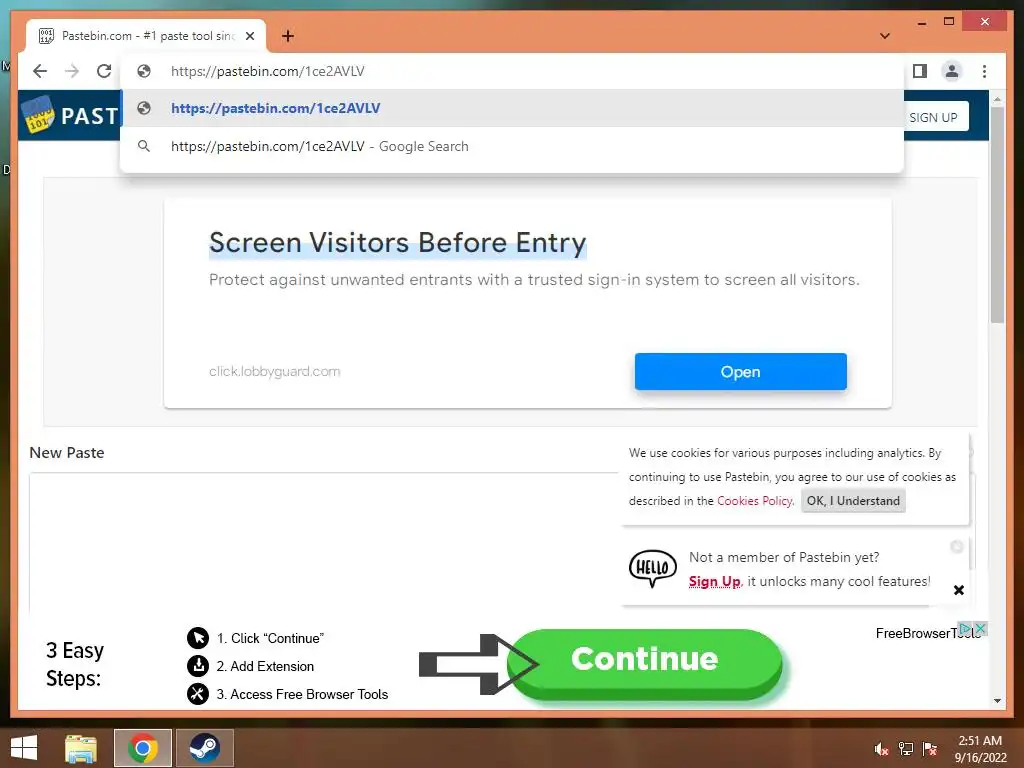Open a new browser tab
Viewport: 1024px width, 768px height.
(287, 36)
